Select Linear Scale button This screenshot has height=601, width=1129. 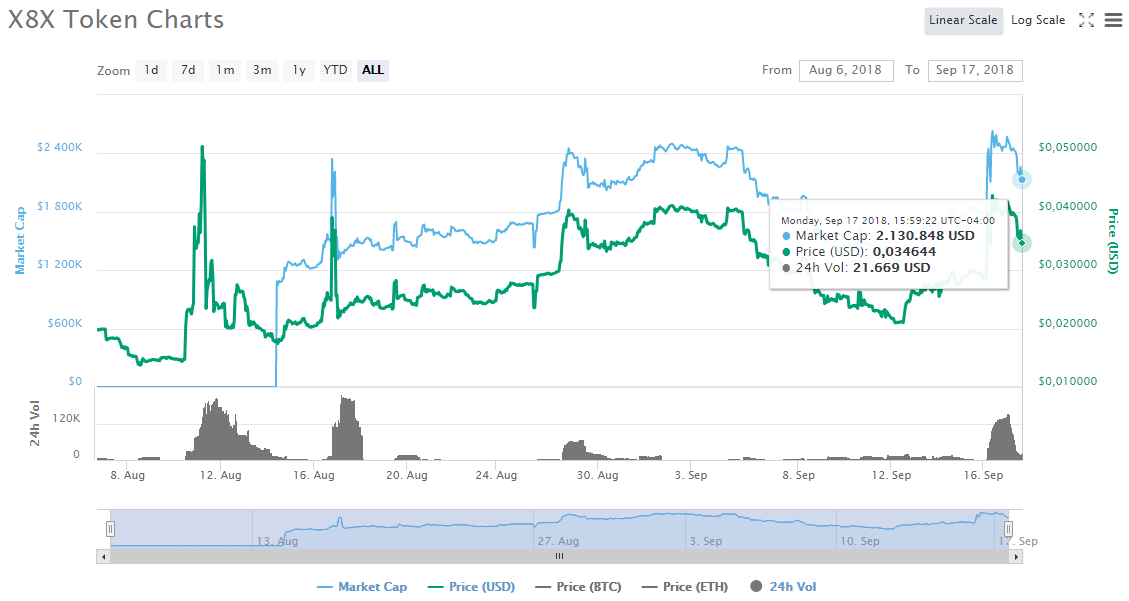pos(963,20)
